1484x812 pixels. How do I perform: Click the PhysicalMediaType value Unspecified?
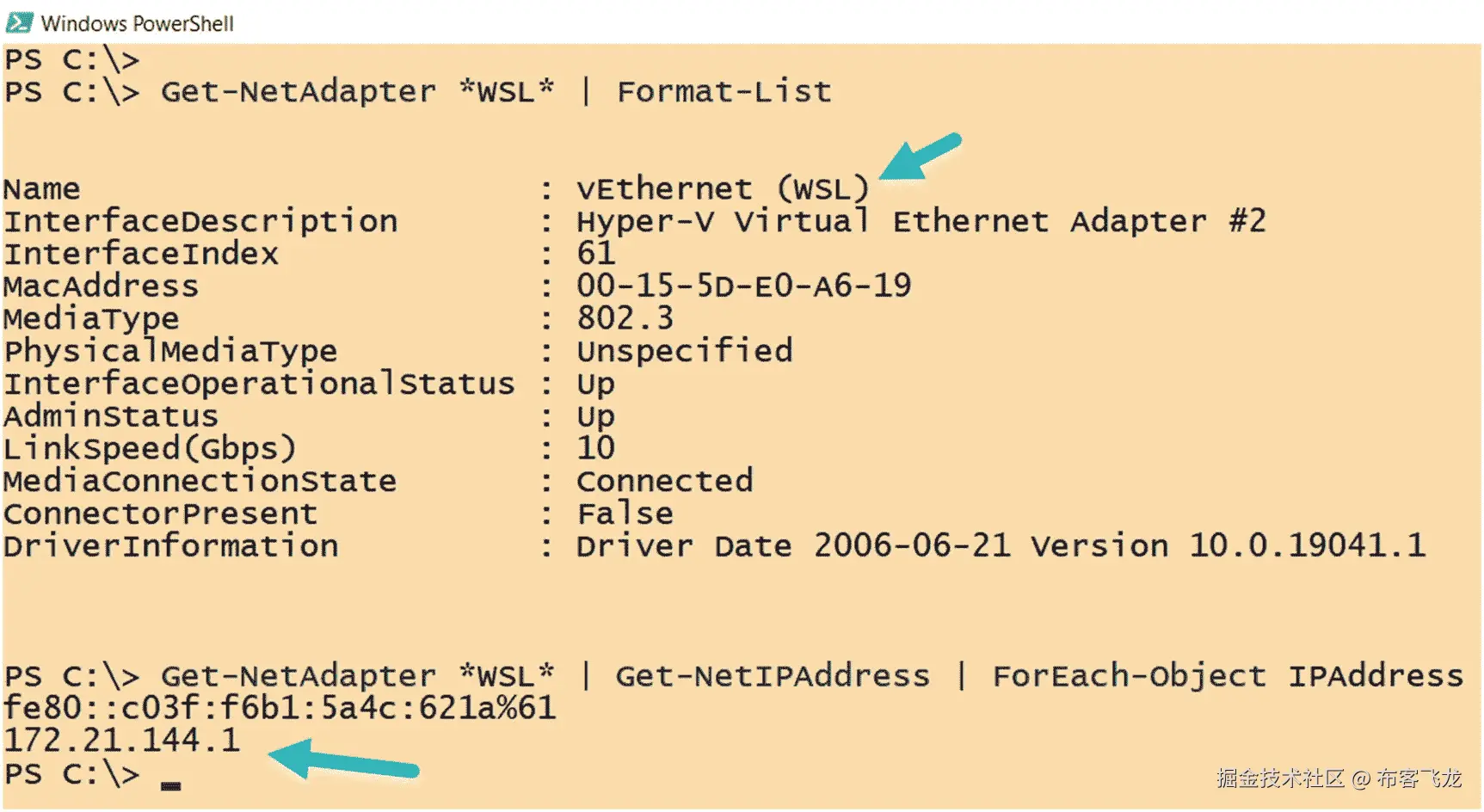tap(684, 351)
